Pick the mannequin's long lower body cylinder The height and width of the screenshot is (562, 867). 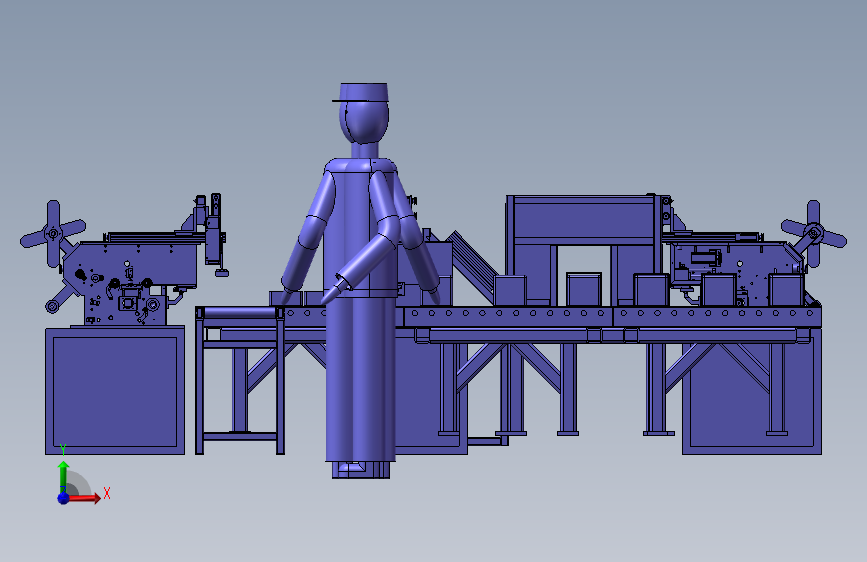click(x=361, y=379)
